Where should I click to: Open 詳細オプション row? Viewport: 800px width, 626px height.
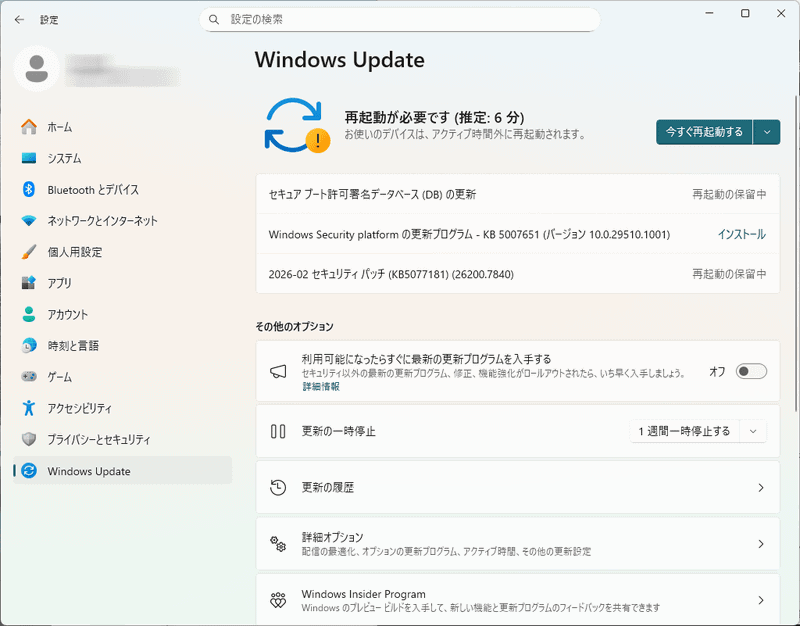(x=517, y=544)
